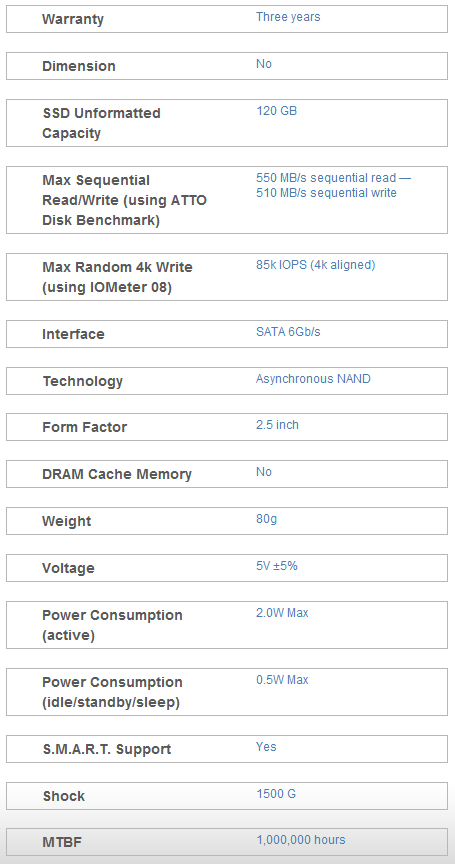This screenshot has width=455, height=864.
Task: Select SATA 6Gb/s interface value
Action: pyautogui.click(x=288, y=332)
